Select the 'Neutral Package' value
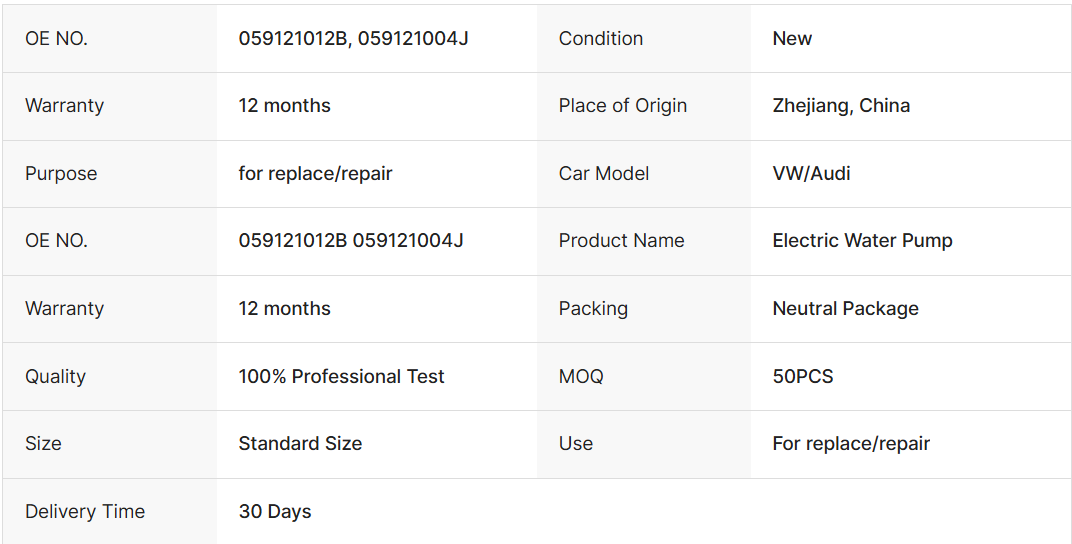1072x544 pixels. pos(845,309)
